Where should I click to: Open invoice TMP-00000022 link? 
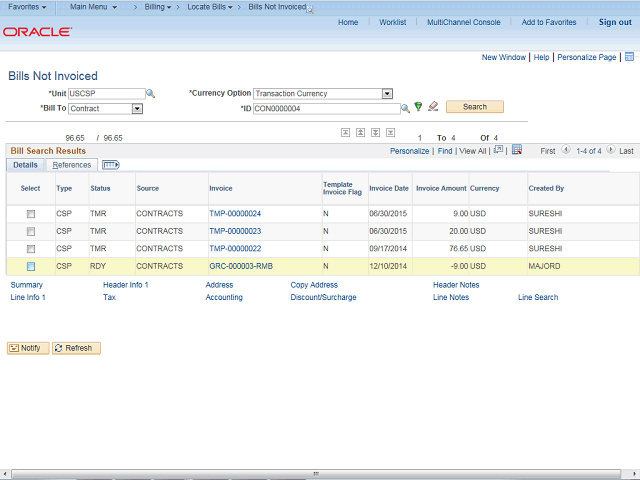coord(235,248)
